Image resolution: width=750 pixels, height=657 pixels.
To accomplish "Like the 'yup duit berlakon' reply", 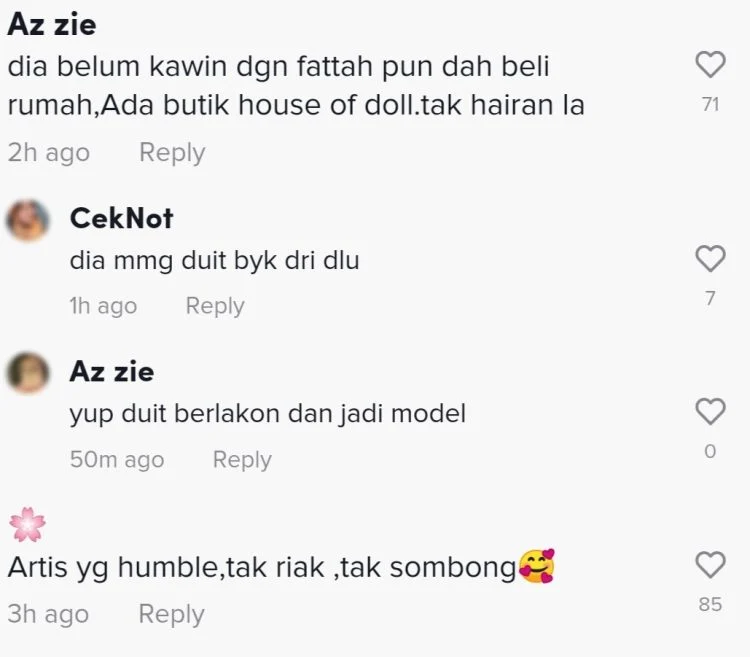I will [x=710, y=411].
